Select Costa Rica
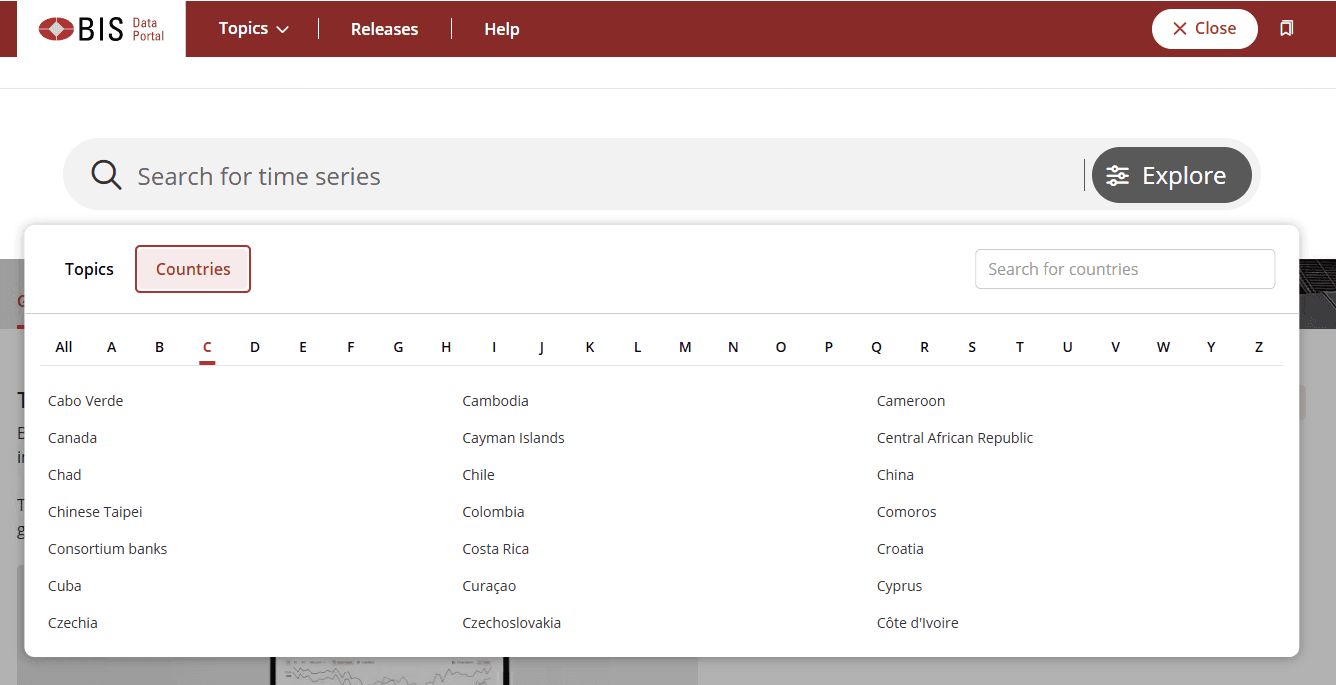Screen dimensions: 1336x685 pos(495,549)
